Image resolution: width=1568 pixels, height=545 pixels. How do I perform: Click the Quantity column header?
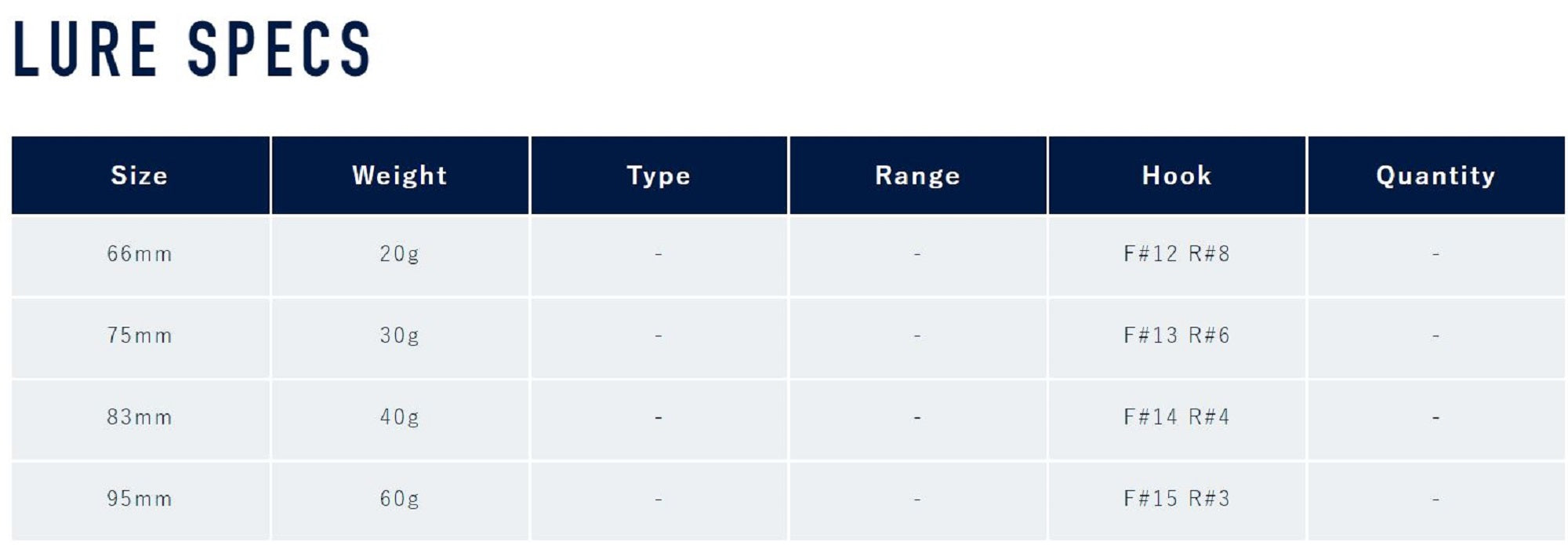point(1436,175)
